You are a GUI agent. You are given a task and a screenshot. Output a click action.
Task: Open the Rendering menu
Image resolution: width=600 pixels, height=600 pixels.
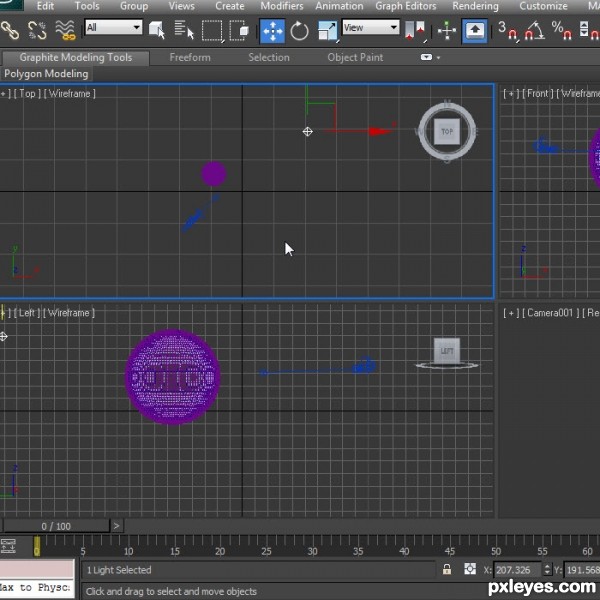pyautogui.click(x=475, y=6)
